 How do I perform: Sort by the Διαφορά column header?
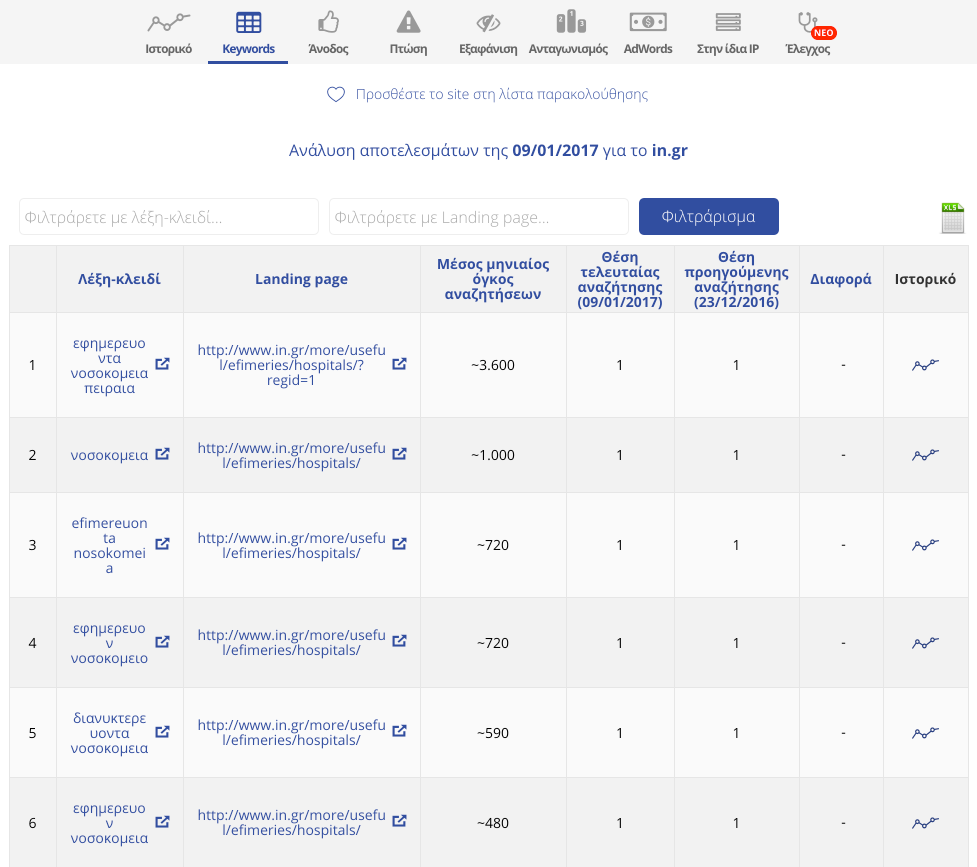tap(840, 279)
